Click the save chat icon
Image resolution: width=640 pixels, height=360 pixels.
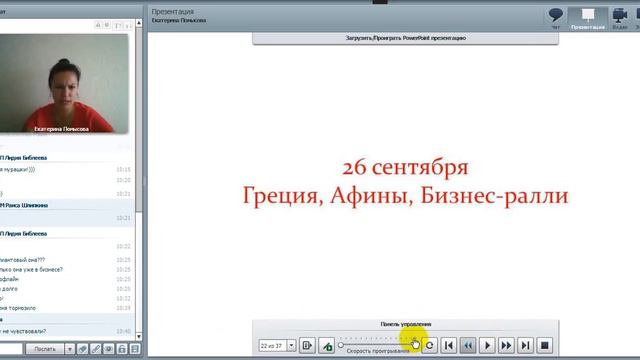(135, 349)
